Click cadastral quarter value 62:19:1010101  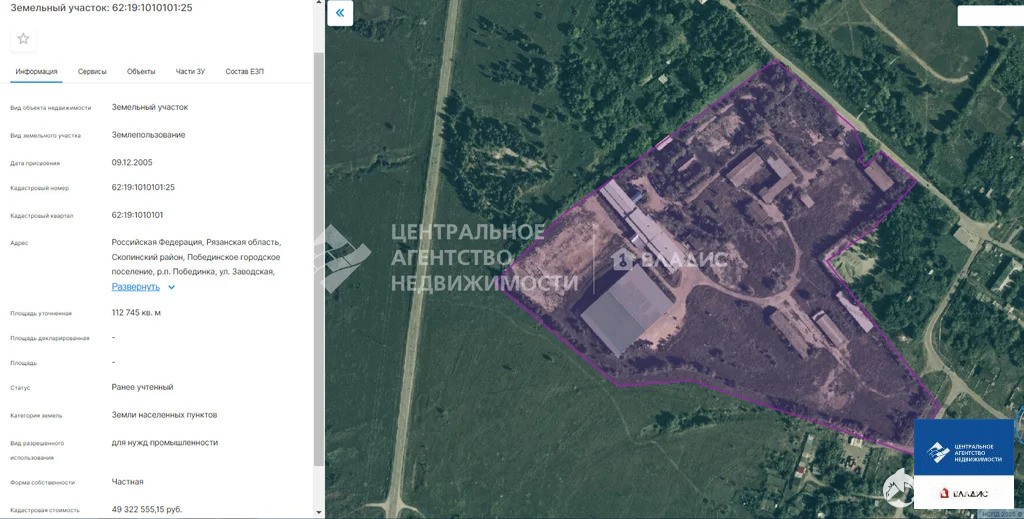pos(137,215)
